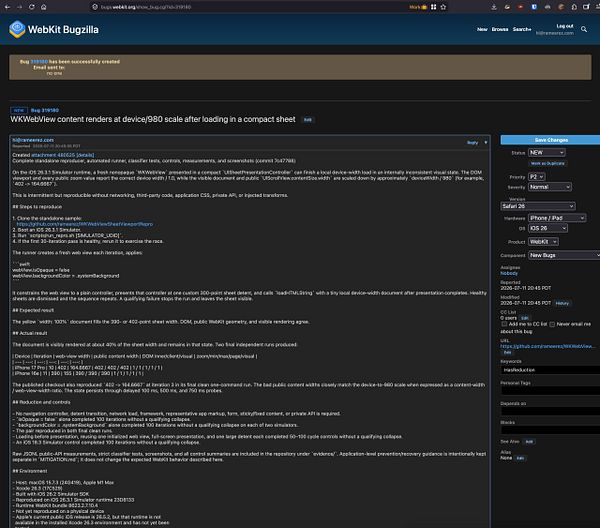600x528 pixels.
Task: Click the Personal Tags input field
Action: [551, 391]
